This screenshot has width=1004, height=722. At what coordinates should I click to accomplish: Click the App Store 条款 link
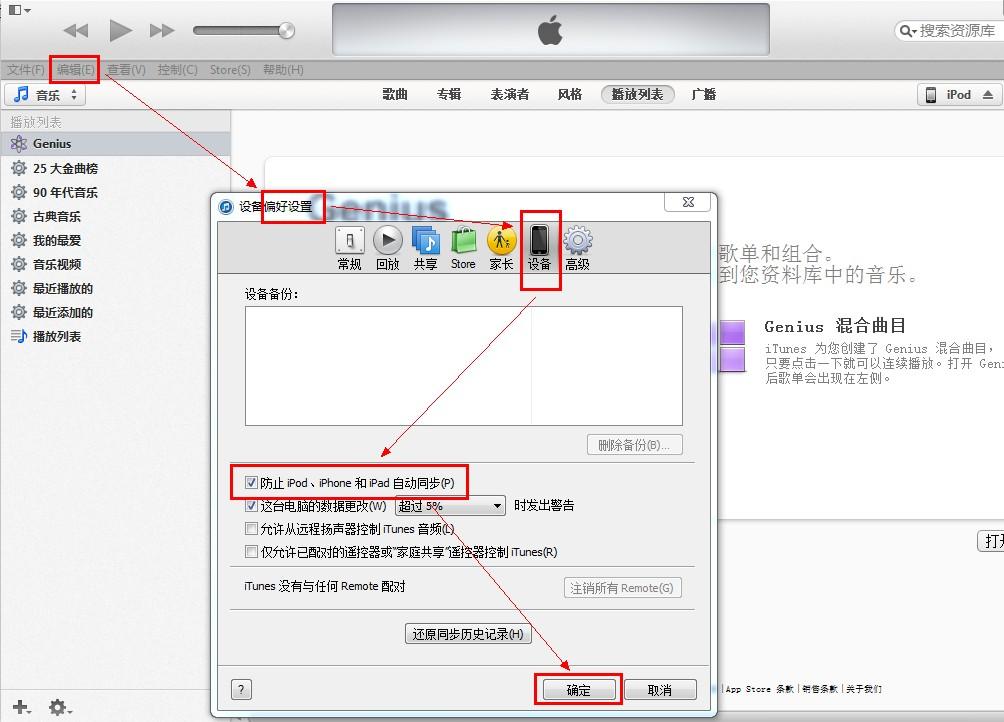point(759,689)
